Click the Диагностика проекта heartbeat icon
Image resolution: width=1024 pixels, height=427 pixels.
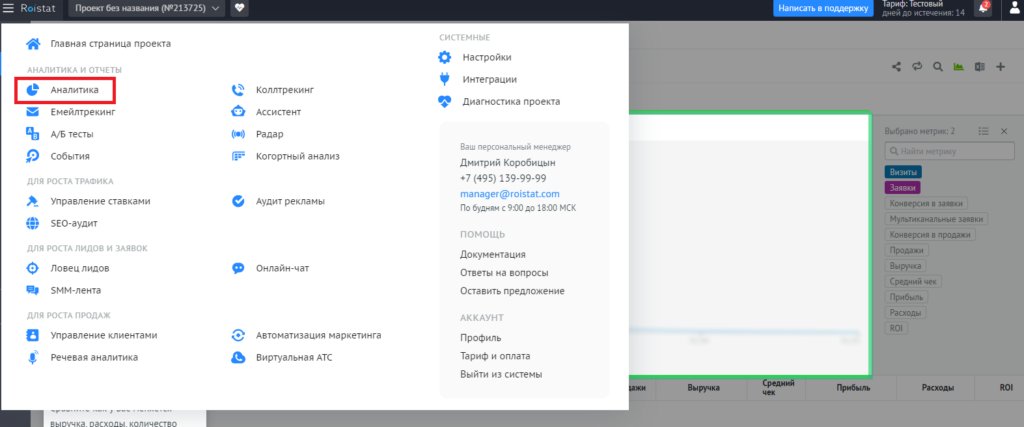point(445,102)
